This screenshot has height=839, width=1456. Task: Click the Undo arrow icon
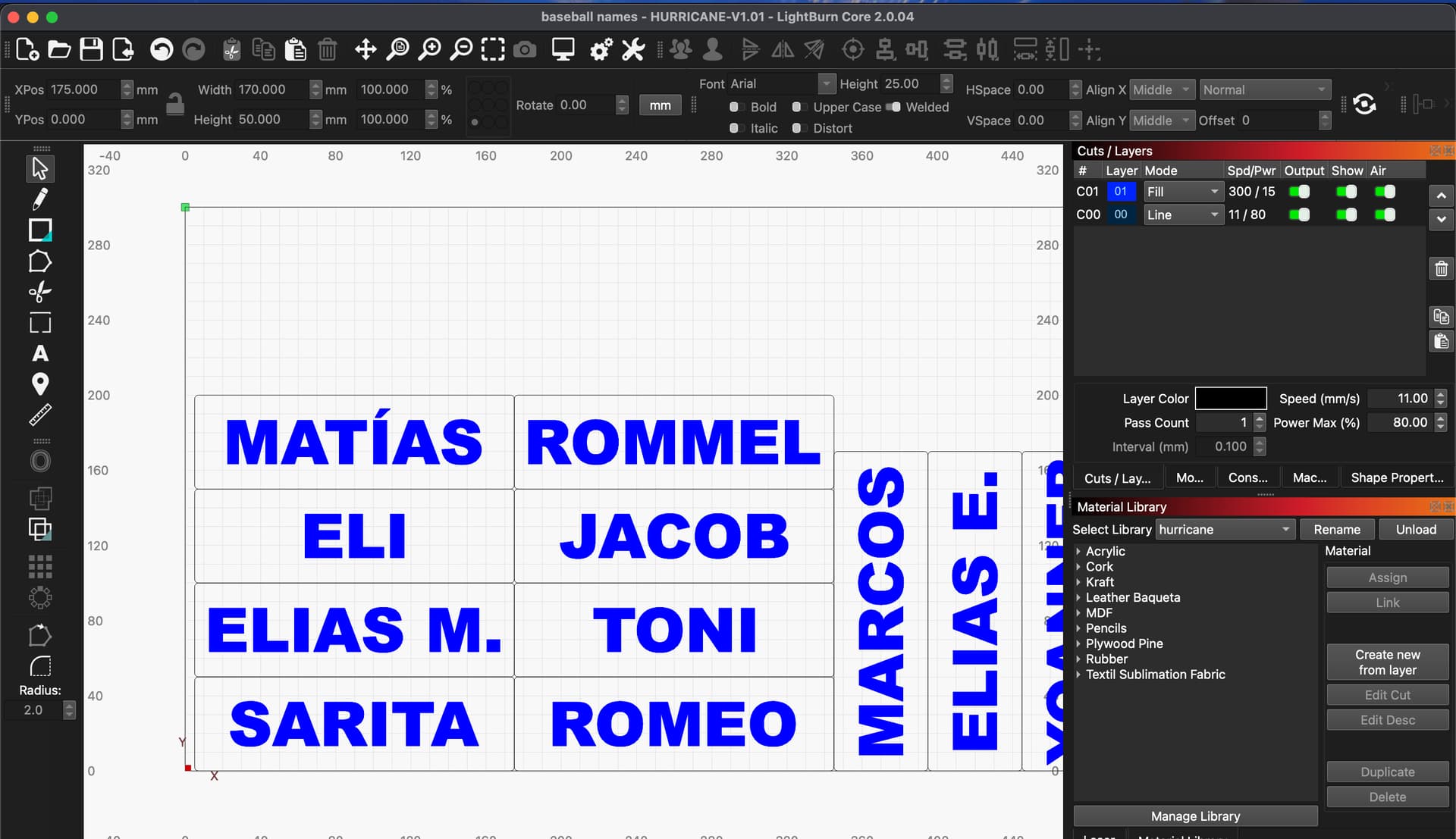point(161,50)
